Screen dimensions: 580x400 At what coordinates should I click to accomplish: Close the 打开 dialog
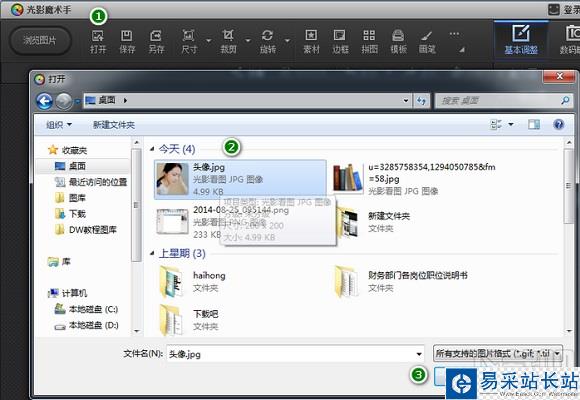coord(560,76)
